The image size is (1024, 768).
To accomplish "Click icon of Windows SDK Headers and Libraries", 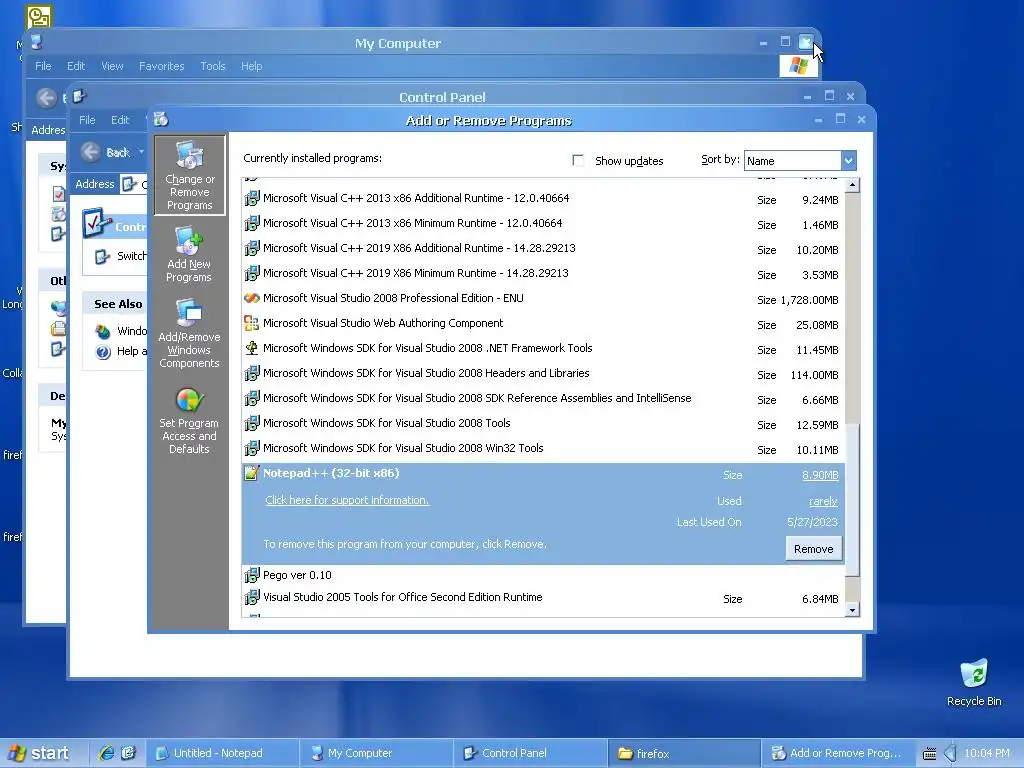I will point(251,373).
